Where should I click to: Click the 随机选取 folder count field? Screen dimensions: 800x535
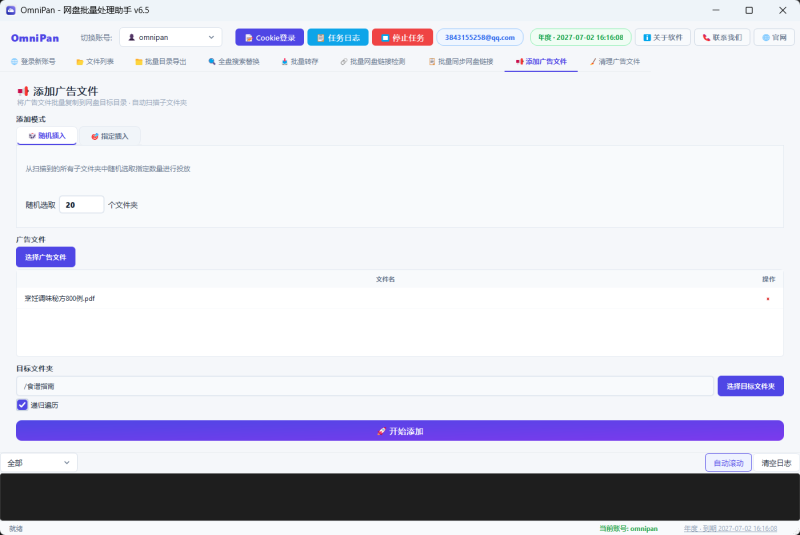(82, 205)
